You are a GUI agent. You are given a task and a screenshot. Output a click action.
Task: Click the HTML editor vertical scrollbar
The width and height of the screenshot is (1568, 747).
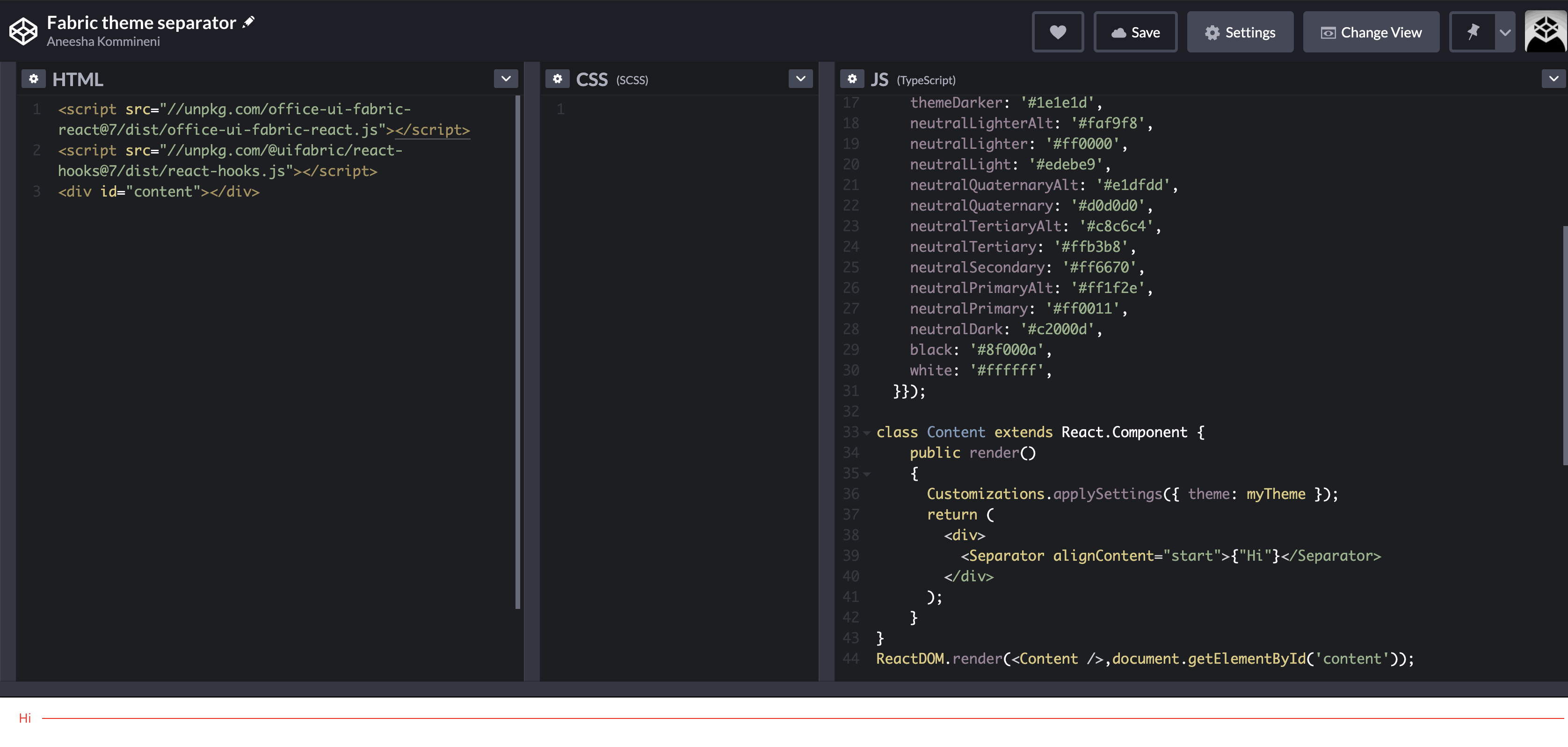pos(518,352)
